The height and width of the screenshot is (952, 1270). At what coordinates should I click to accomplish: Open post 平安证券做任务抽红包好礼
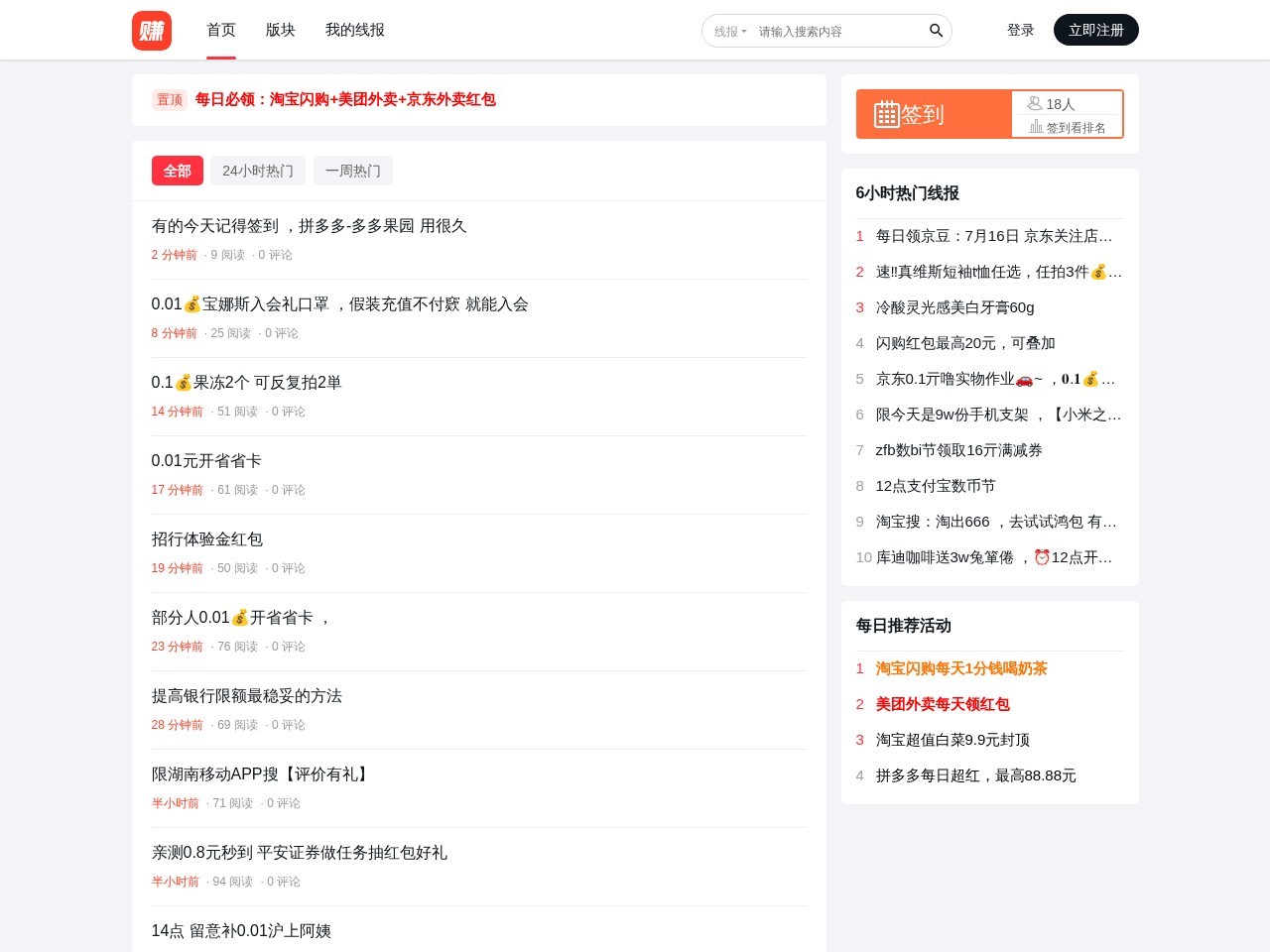click(x=300, y=853)
